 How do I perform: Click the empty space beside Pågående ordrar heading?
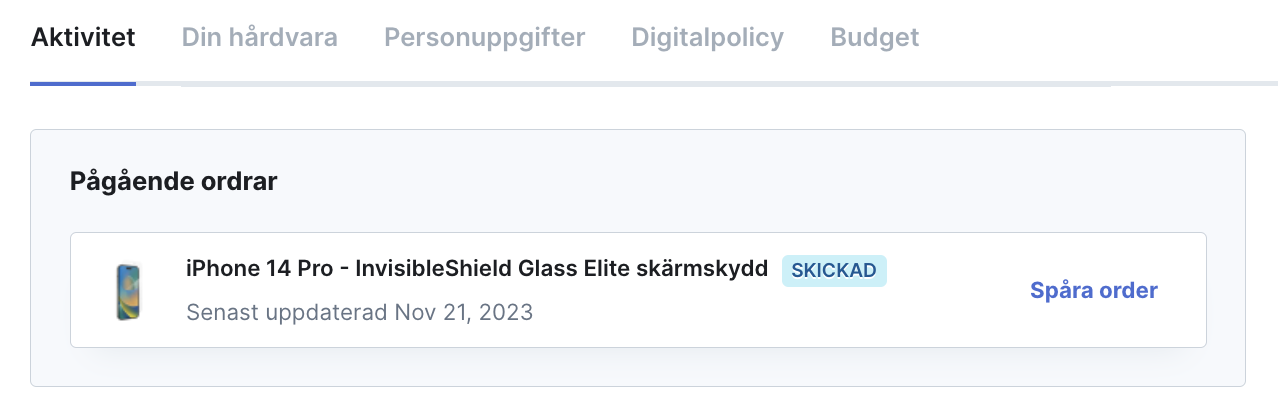point(750,181)
